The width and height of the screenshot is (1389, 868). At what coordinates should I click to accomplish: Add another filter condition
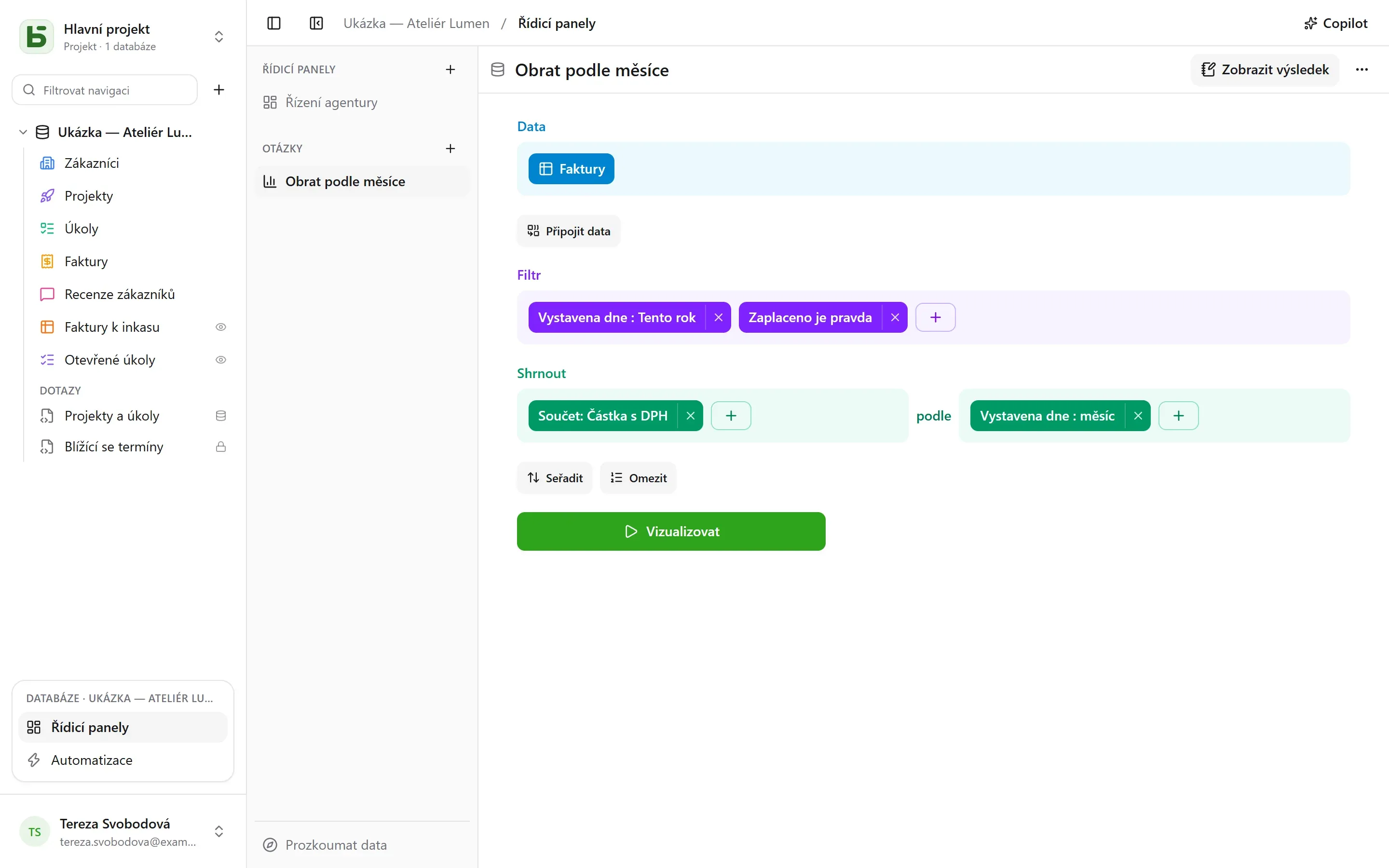coord(935,317)
